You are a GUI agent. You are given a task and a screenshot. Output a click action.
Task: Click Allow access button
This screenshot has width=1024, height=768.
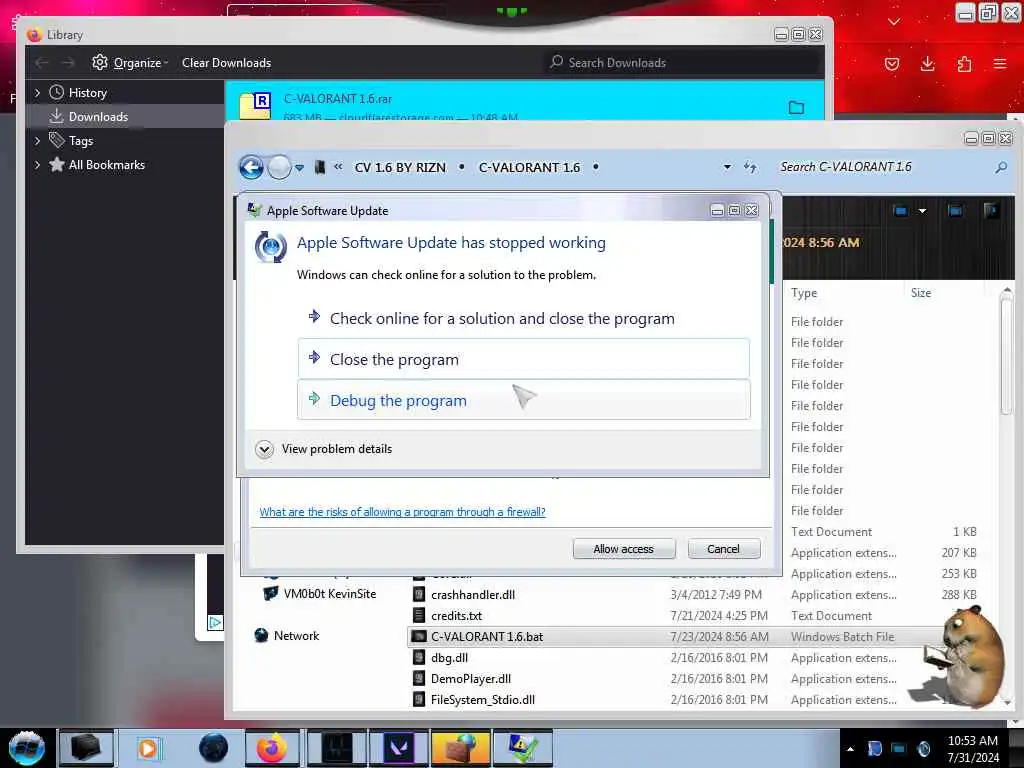[x=624, y=549]
